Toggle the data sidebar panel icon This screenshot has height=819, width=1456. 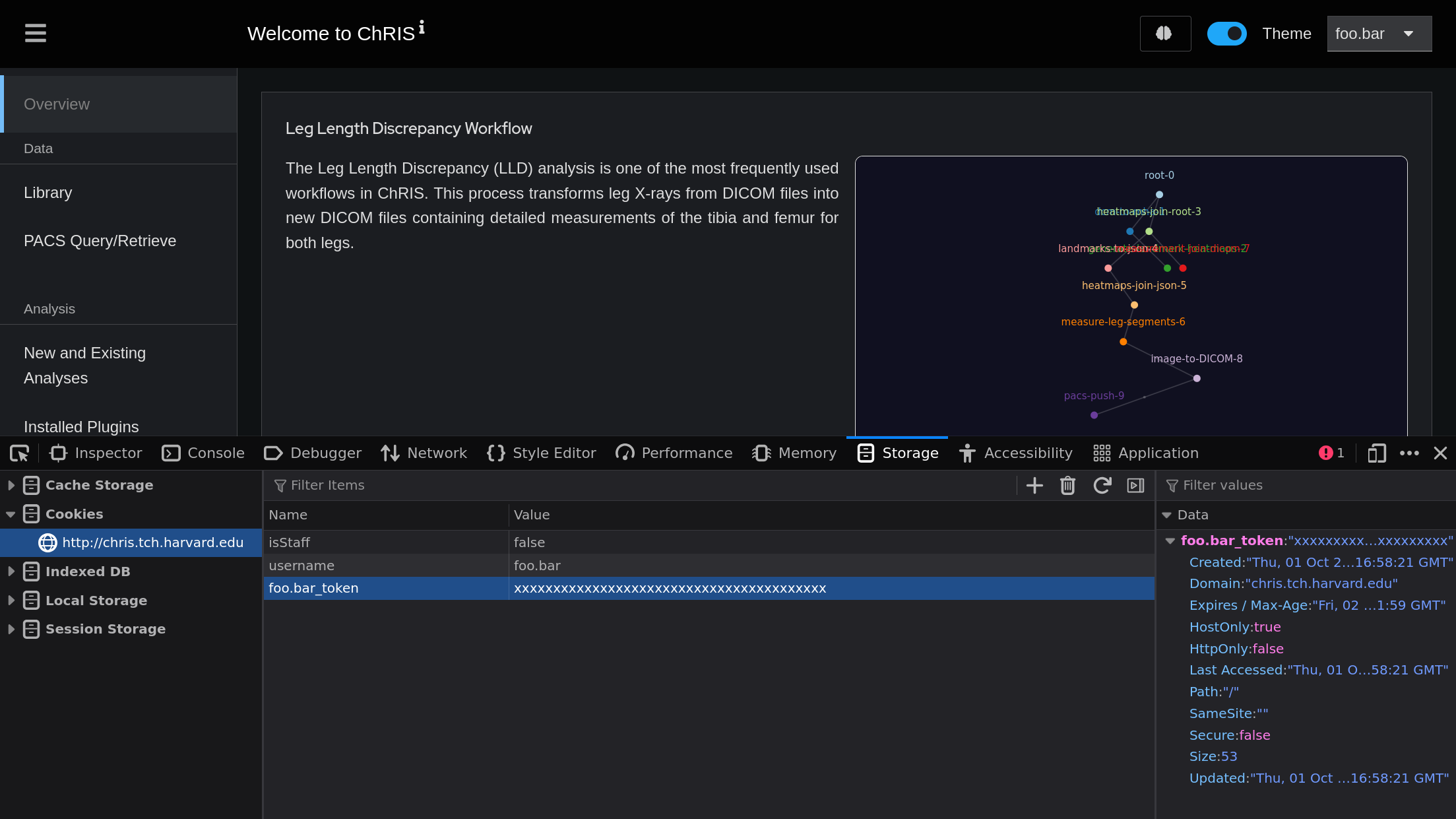(x=1136, y=486)
